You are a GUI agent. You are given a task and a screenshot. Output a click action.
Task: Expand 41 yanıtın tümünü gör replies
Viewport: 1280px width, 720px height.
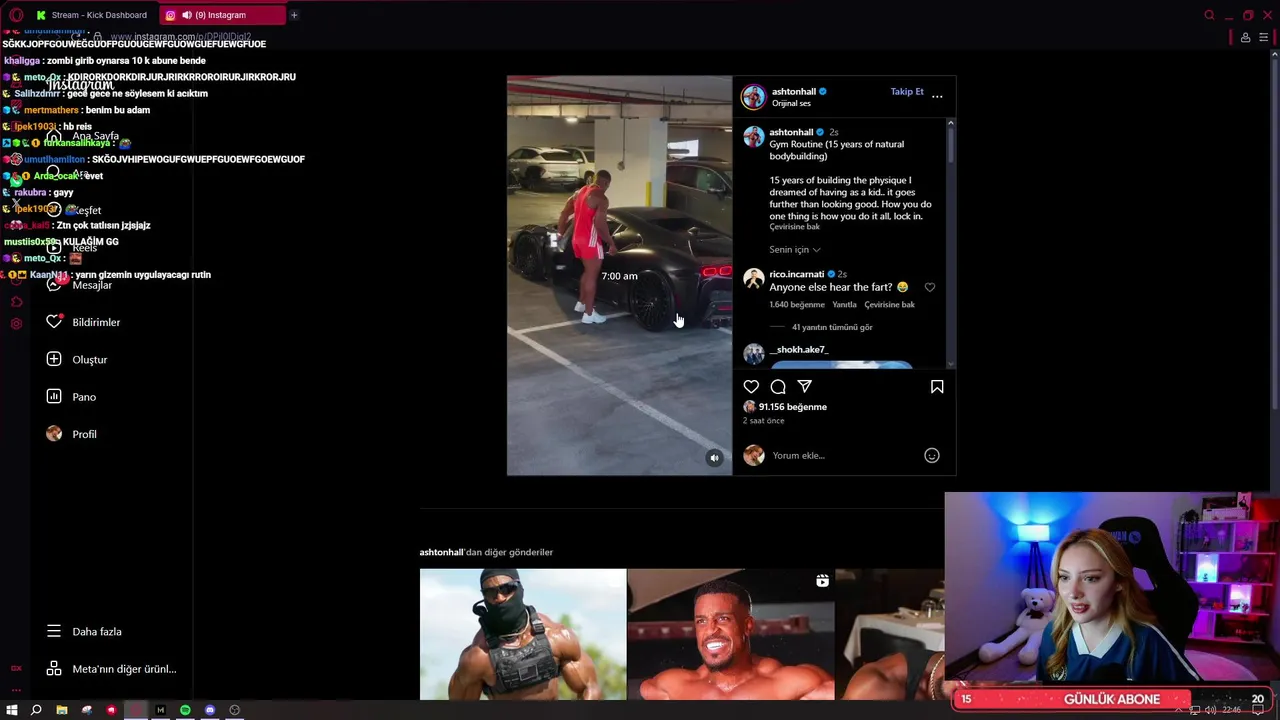(x=832, y=327)
